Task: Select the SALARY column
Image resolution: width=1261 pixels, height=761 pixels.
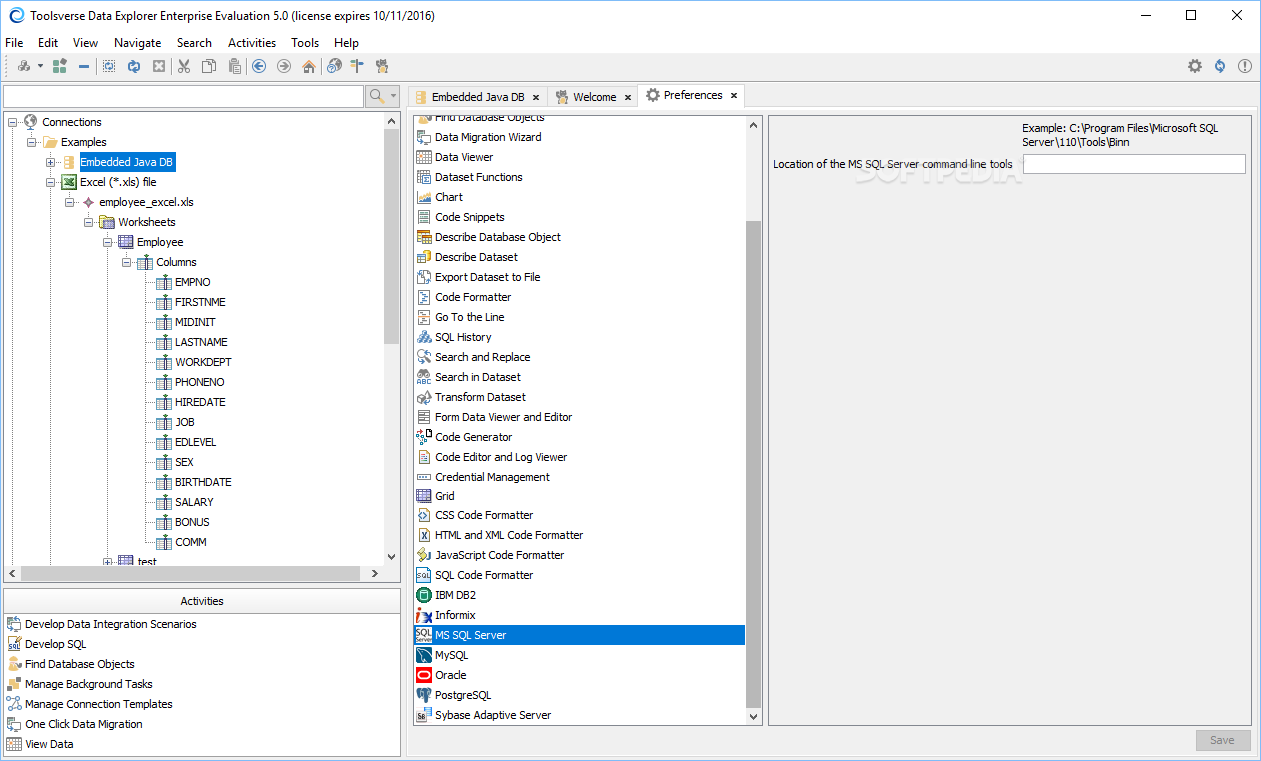Action: [194, 502]
